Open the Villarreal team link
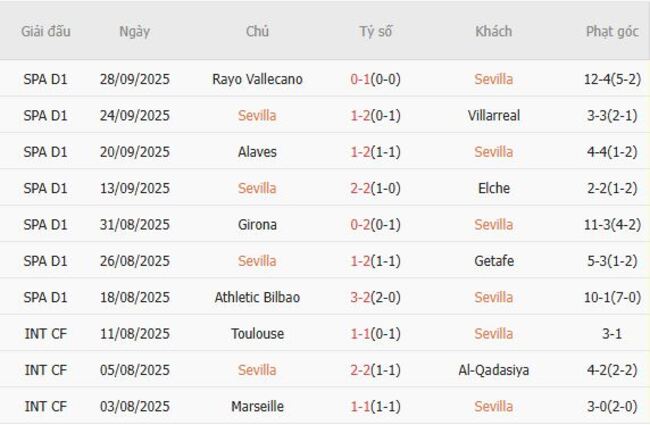The height and width of the screenshot is (425, 650). [492, 115]
